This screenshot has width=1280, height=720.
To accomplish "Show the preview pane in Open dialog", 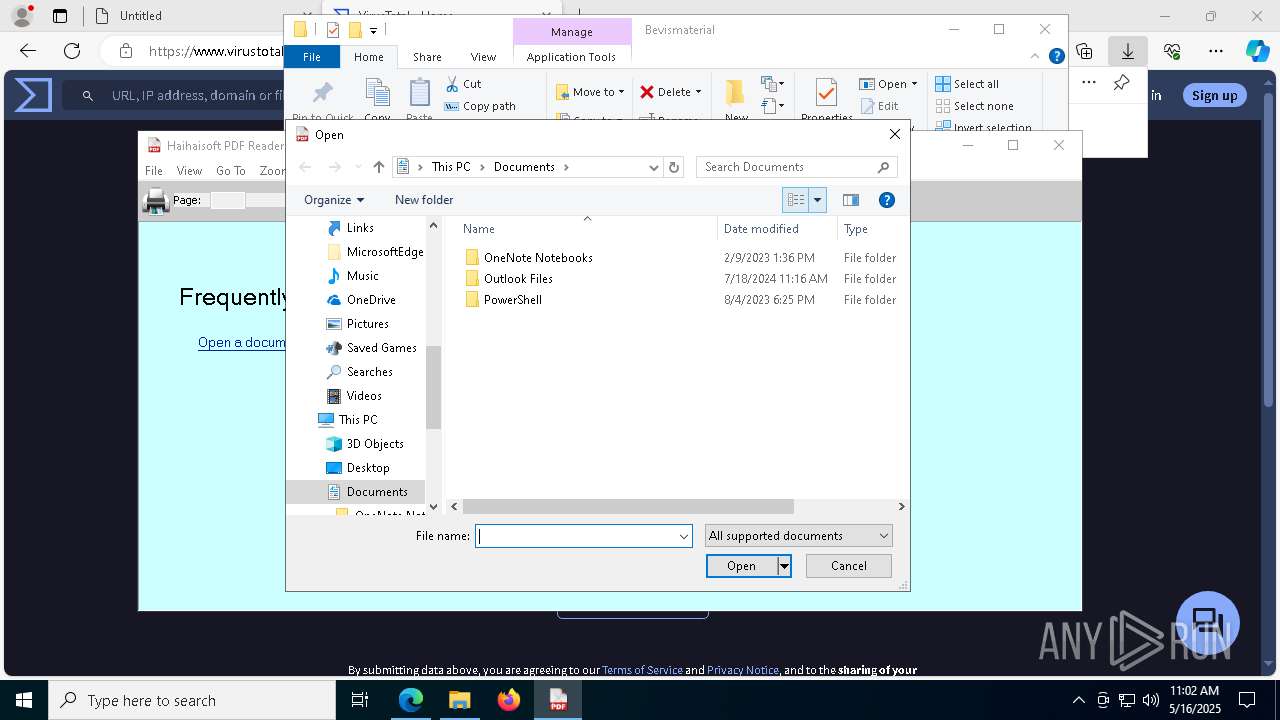I will [851, 200].
